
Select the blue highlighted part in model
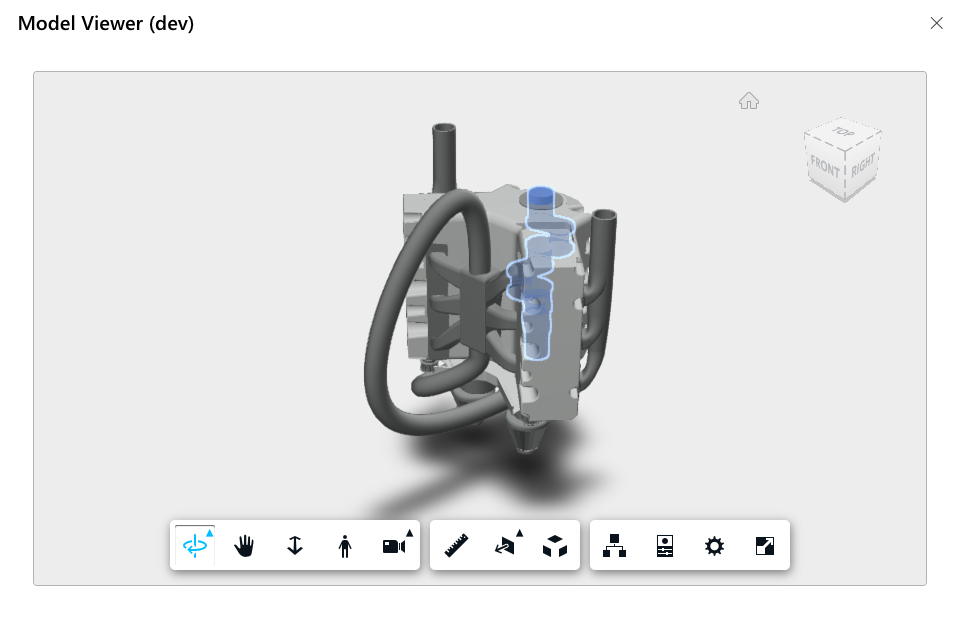[538, 270]
